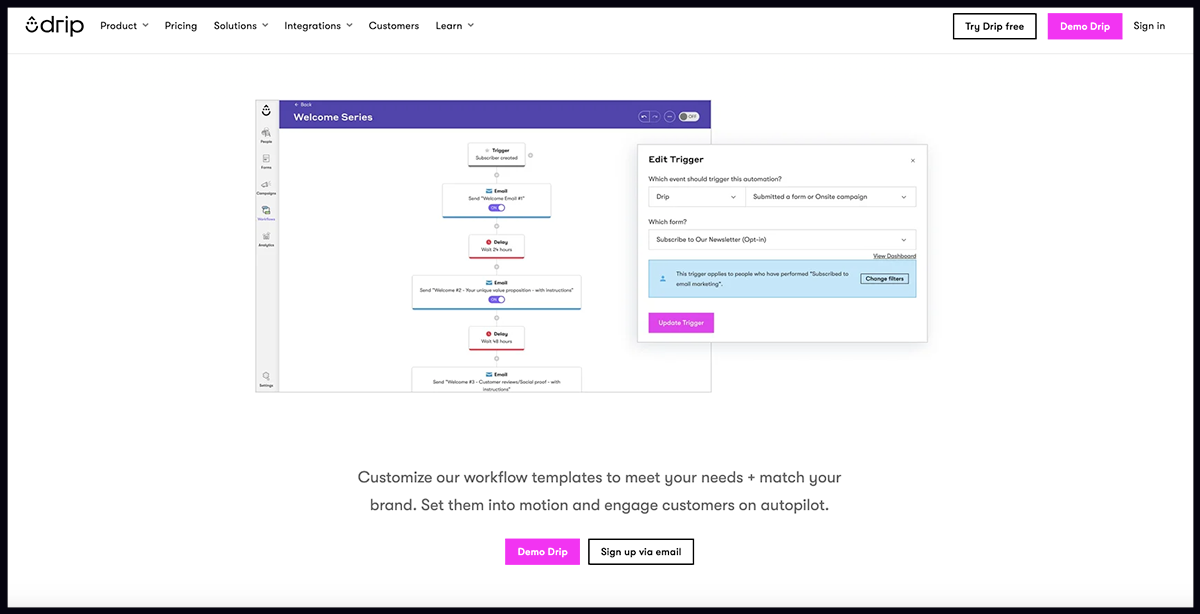Toggle the Welcome #2 email ON switch
1200x614 pixels.
tap(496, 299)
